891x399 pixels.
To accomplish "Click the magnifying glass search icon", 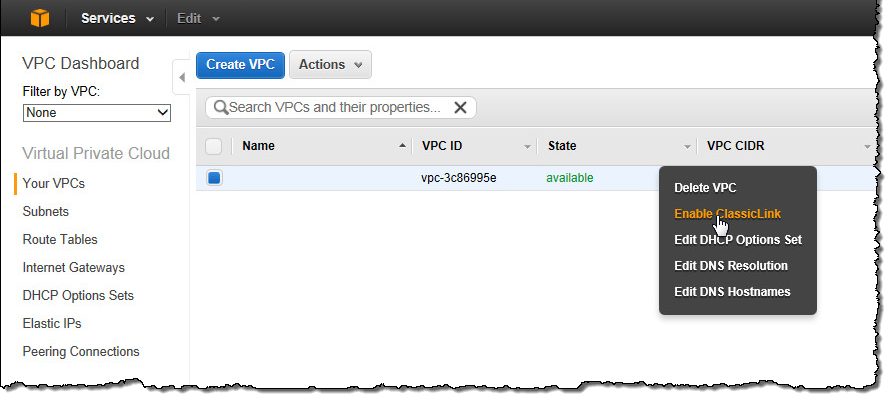I will [x=220, y=107].
